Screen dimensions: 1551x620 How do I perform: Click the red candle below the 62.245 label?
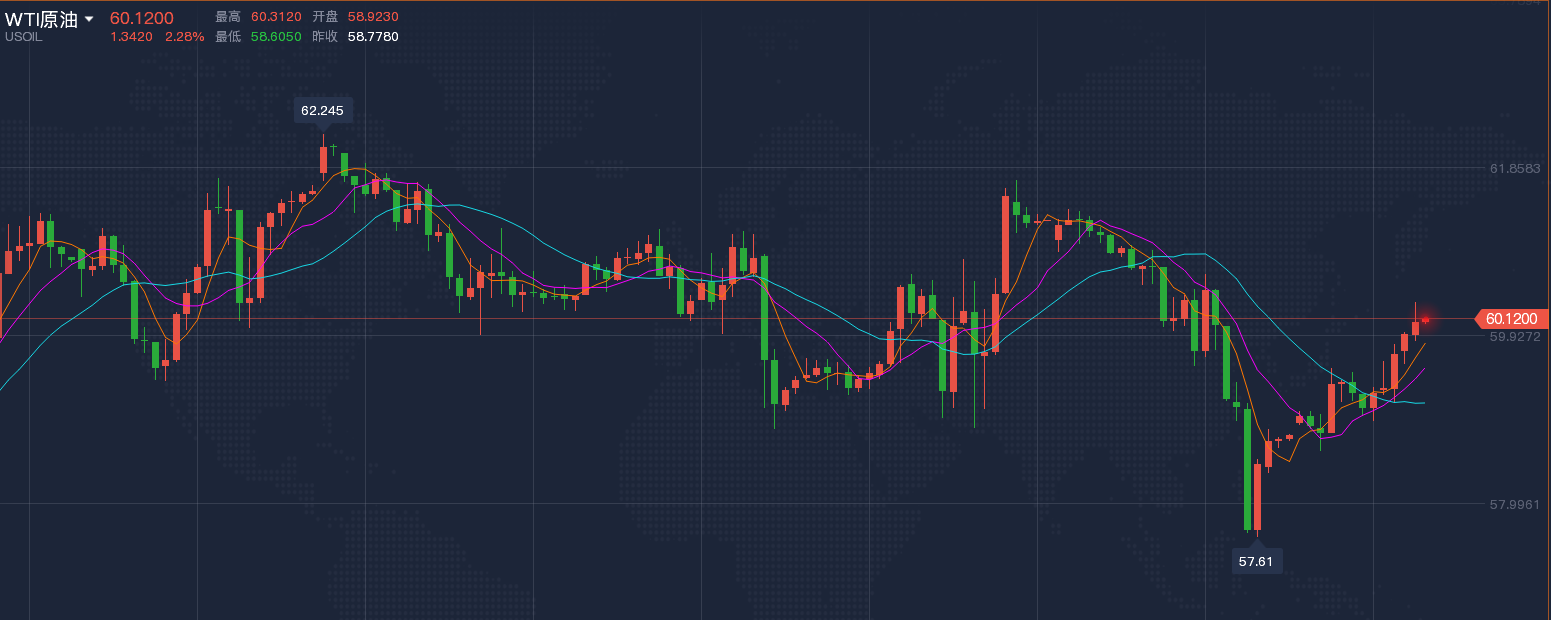pyautogui.click(x=323, y=160)
